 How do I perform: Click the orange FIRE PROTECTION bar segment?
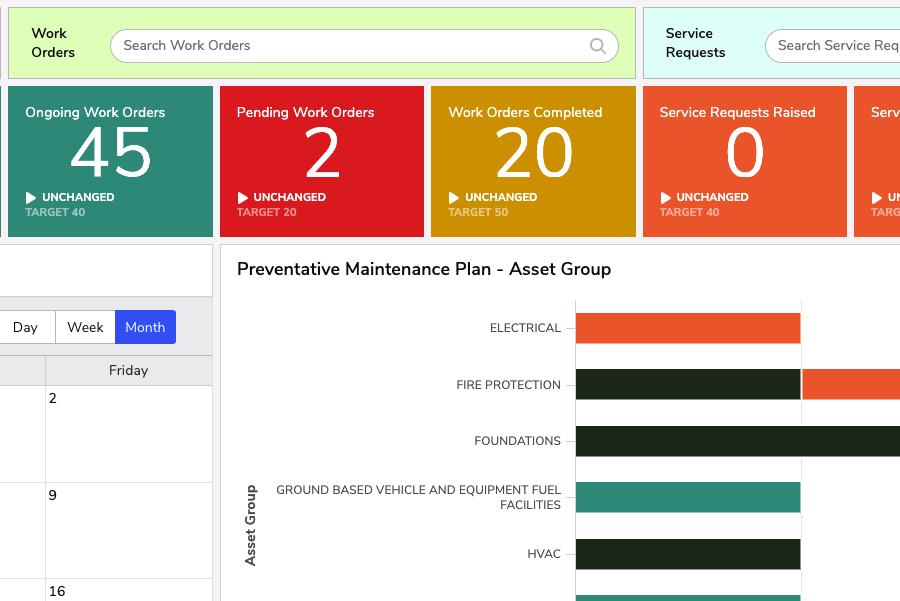850,384
